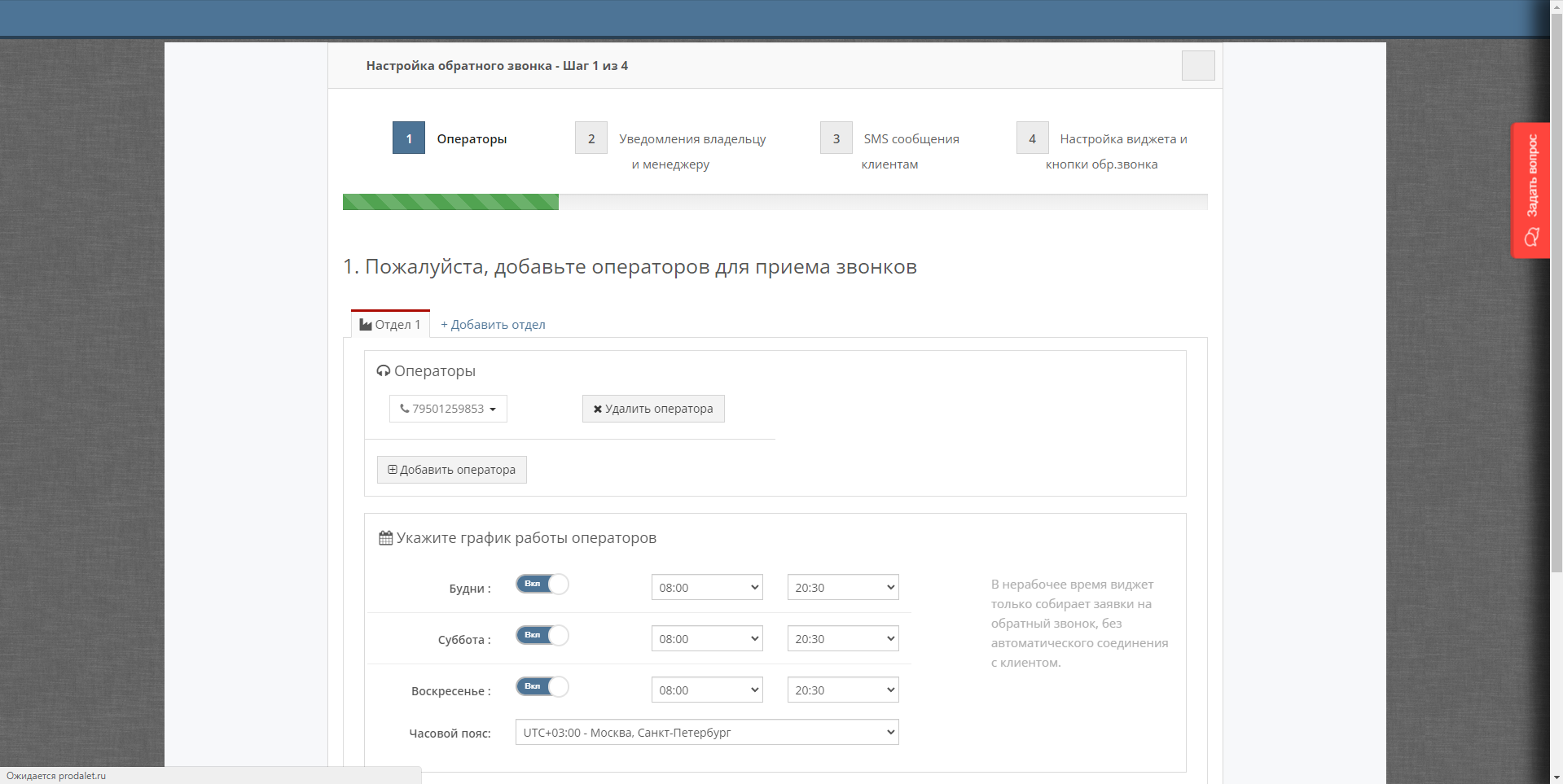Screen dimensions: 1563x784
Task: Click the + Добавить отдел link
Action: (493, 325)
